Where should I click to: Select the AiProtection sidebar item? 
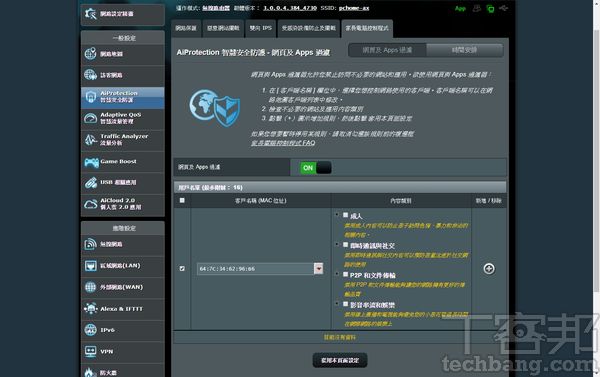[x=122, y=97]
